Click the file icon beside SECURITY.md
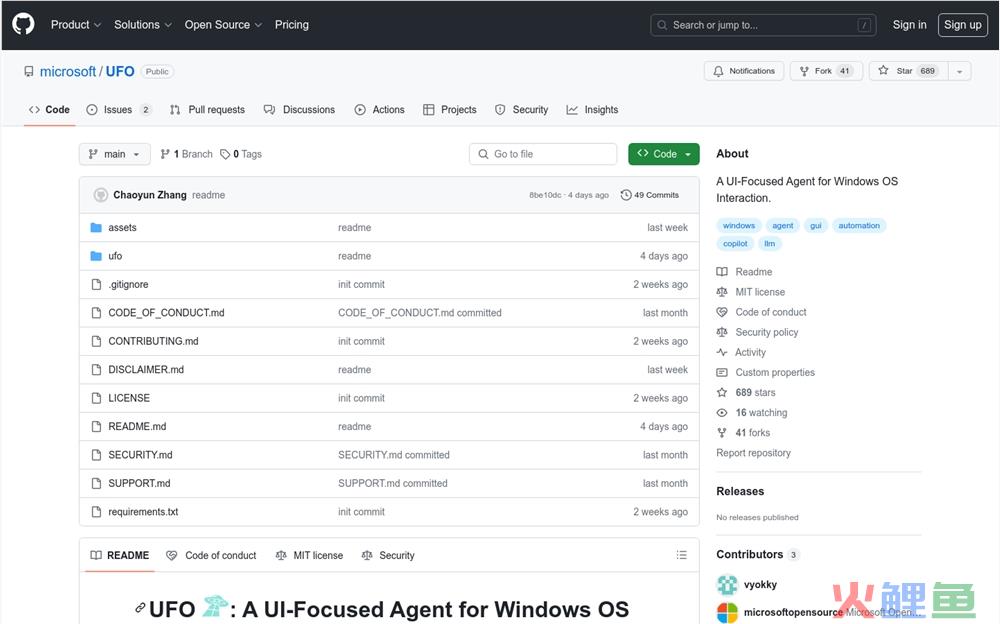Screen dimensions: 1000x624 (x=96, y=454)
